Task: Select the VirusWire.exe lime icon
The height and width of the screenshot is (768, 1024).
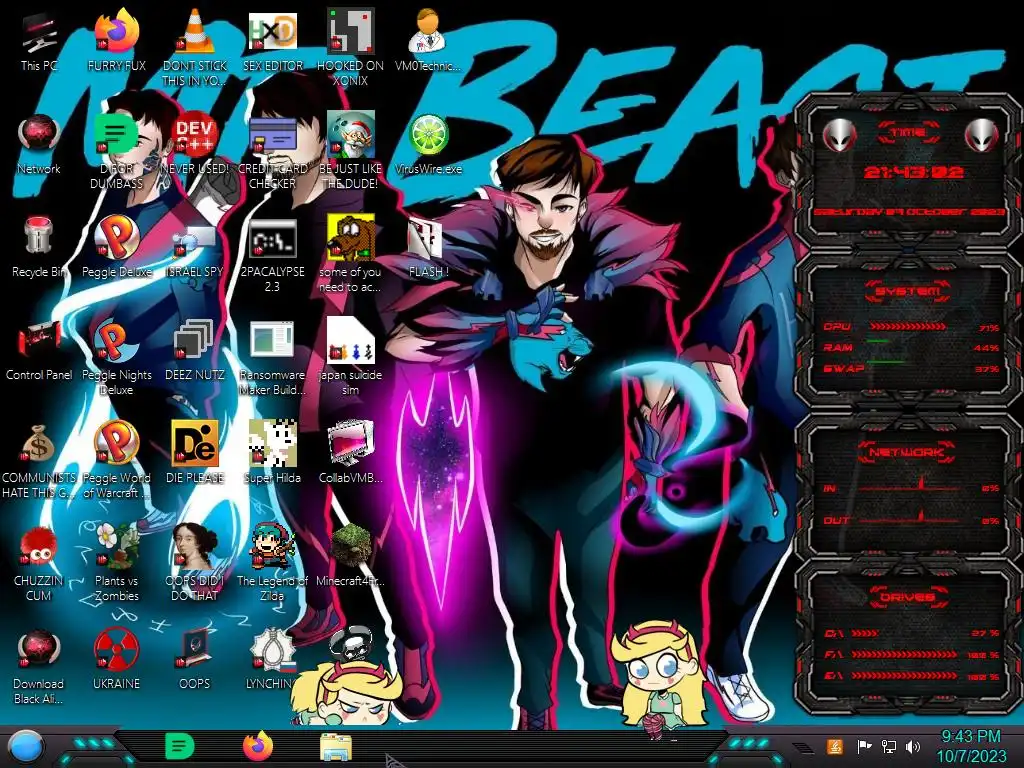Action: click(x=428, y=145)
